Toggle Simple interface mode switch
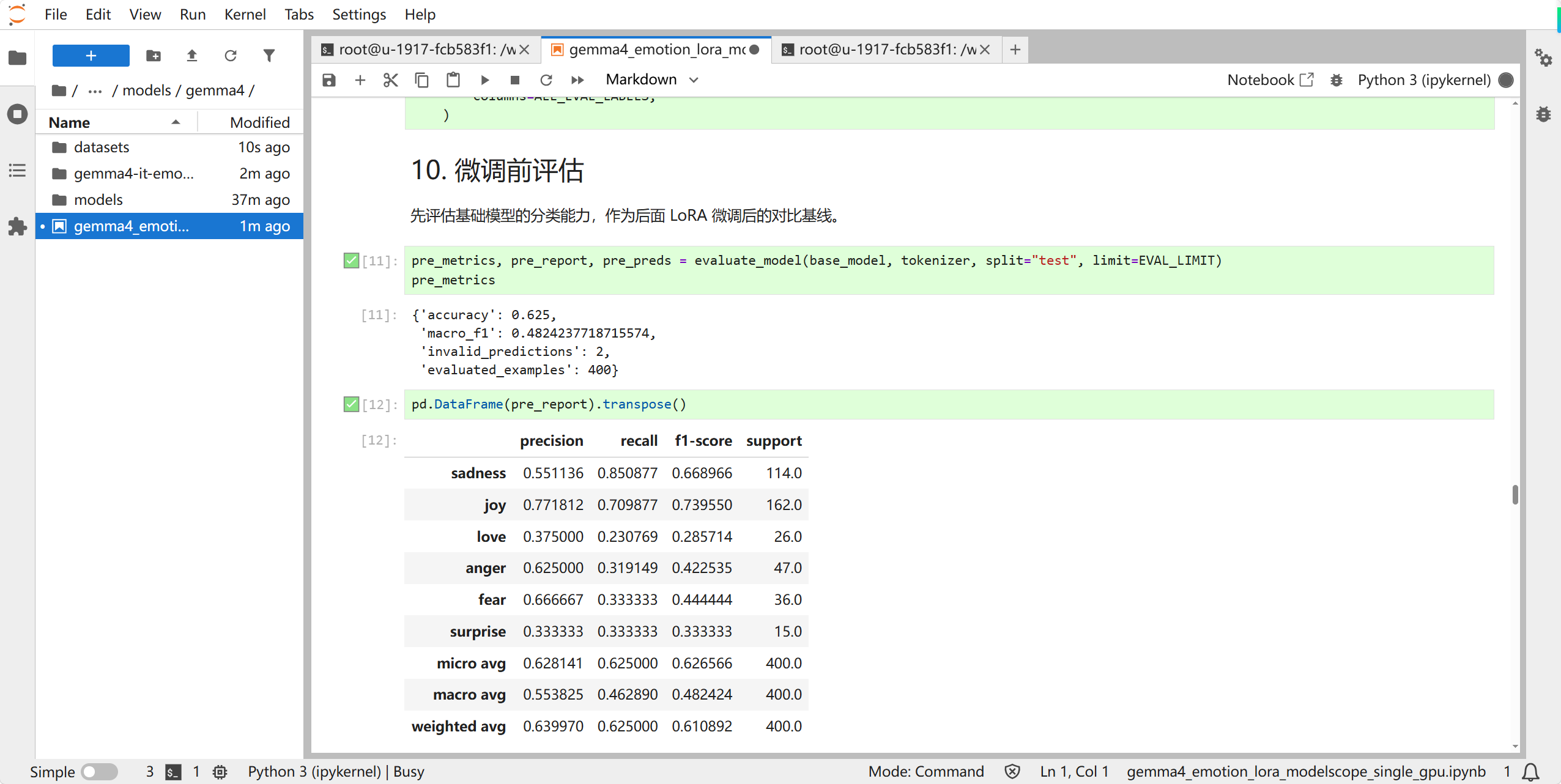The height and width of the screenshot is (784, 1561). pyautogui.click(x=100, y=772)
